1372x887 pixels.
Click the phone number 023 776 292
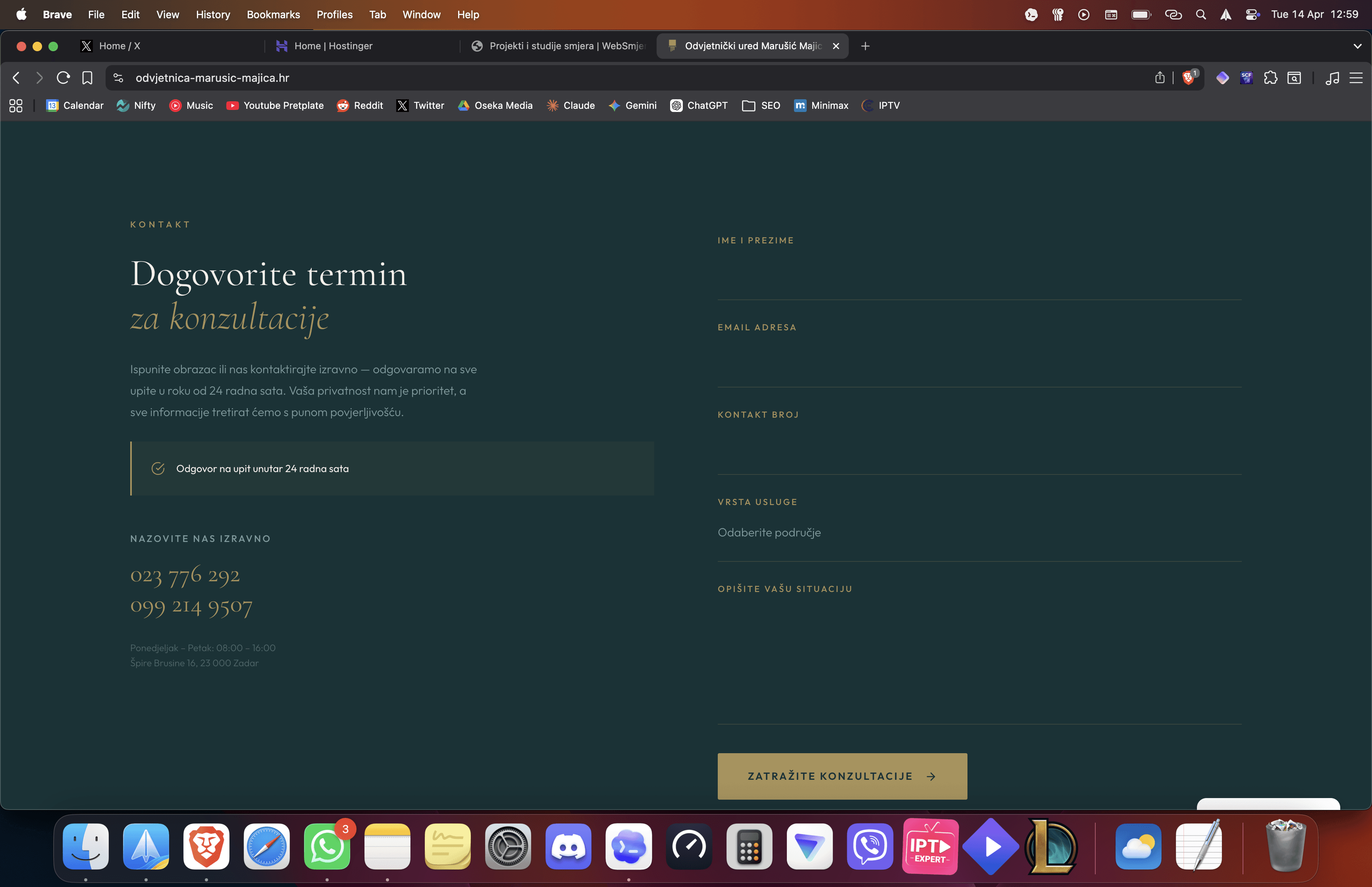pyautogui.click(x=185, y=575)
